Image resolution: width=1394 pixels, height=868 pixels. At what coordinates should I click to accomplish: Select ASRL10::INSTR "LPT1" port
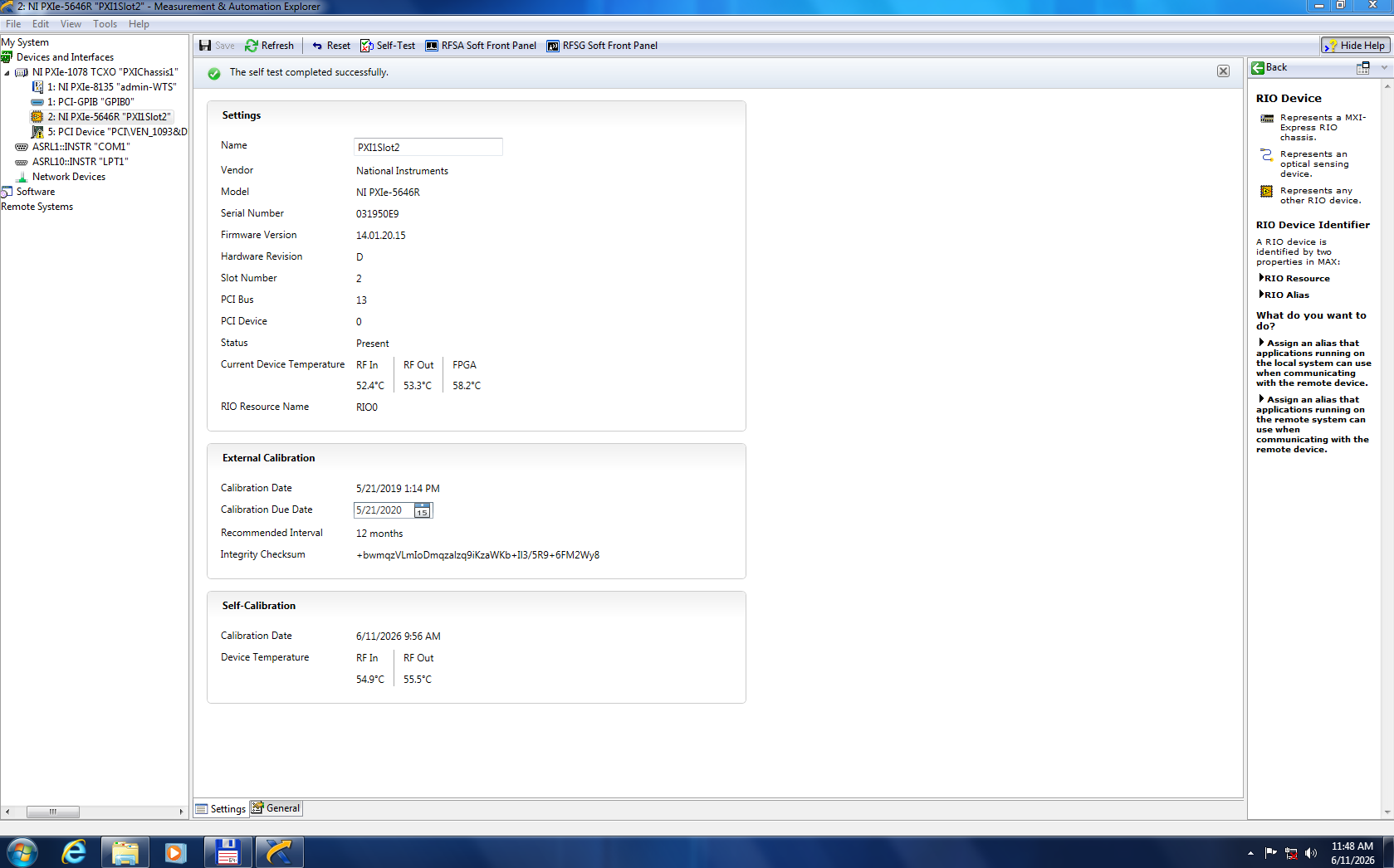(80, 162)
